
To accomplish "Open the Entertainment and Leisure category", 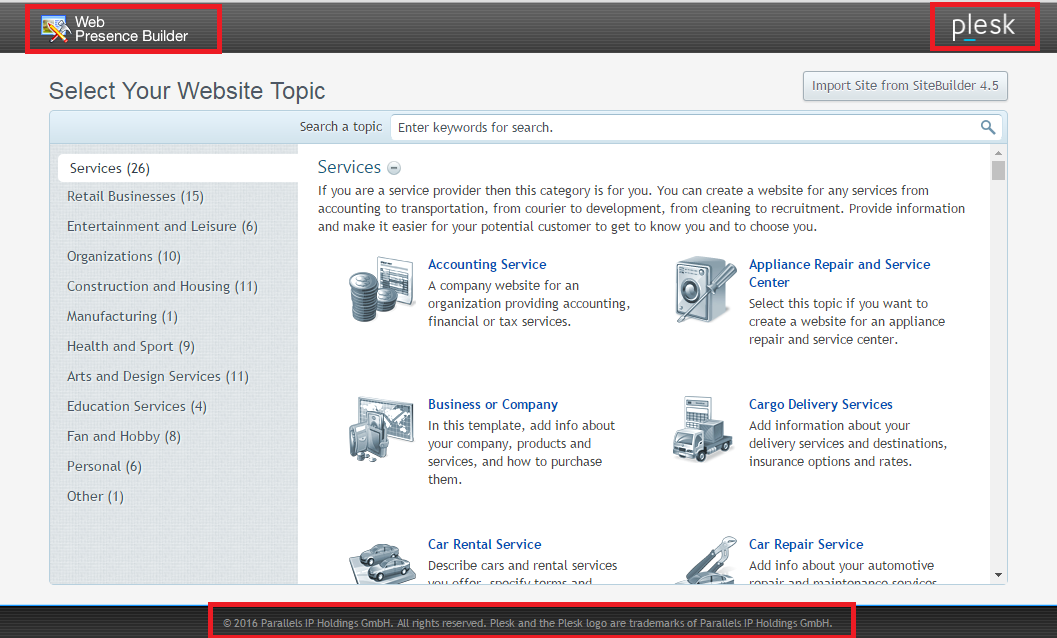I will tap(162, 227).
